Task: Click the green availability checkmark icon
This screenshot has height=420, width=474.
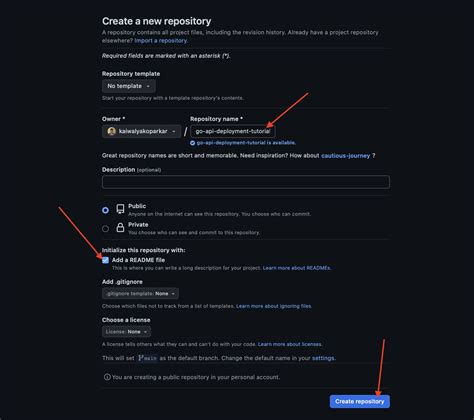Action: click(x=192, y=143)
